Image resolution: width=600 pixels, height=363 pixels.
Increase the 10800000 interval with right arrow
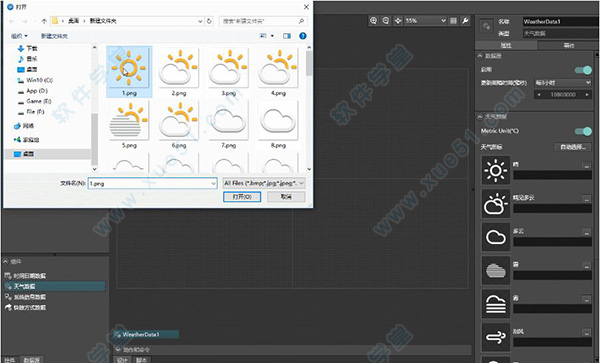click(587, 94)
